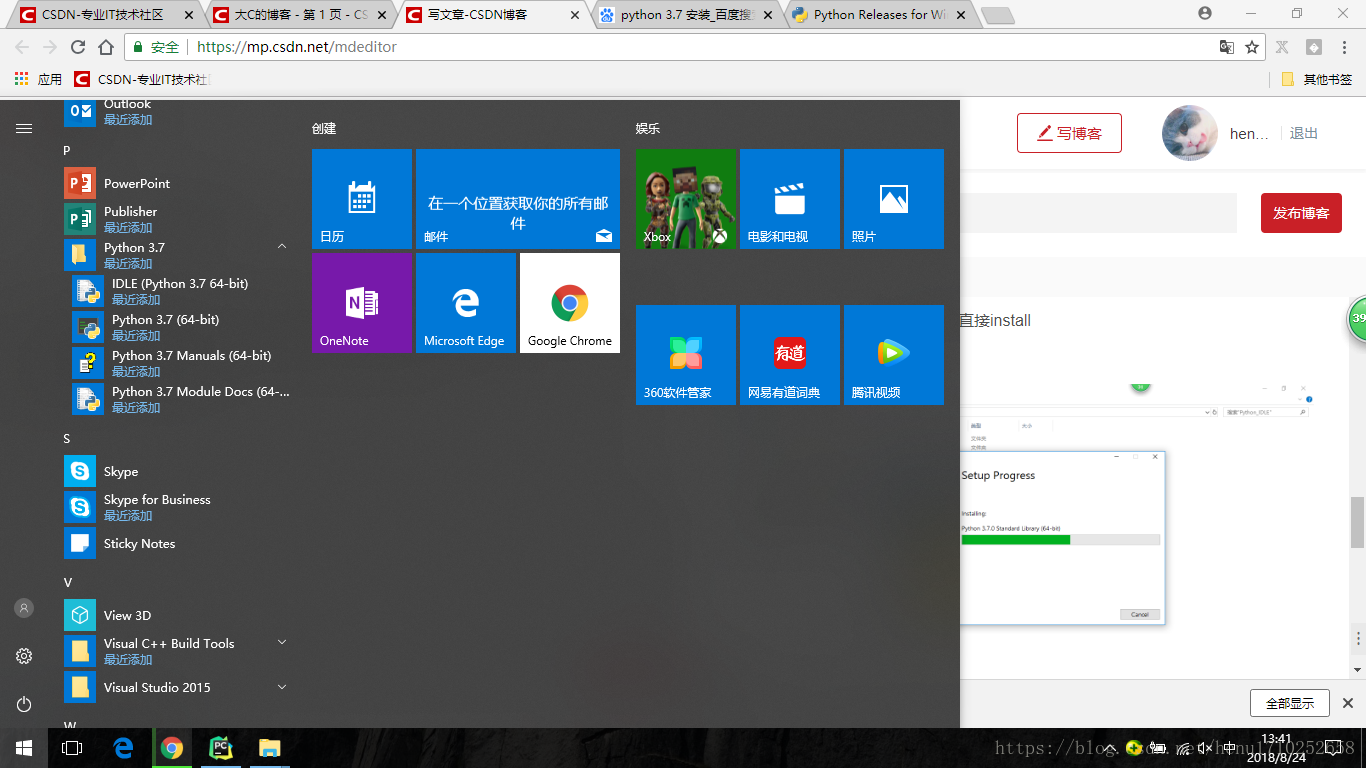The image size is (1366, 768).
Task: Switch to the CSDN-专业IT技术社区 tab
Action: click(105, 15)
